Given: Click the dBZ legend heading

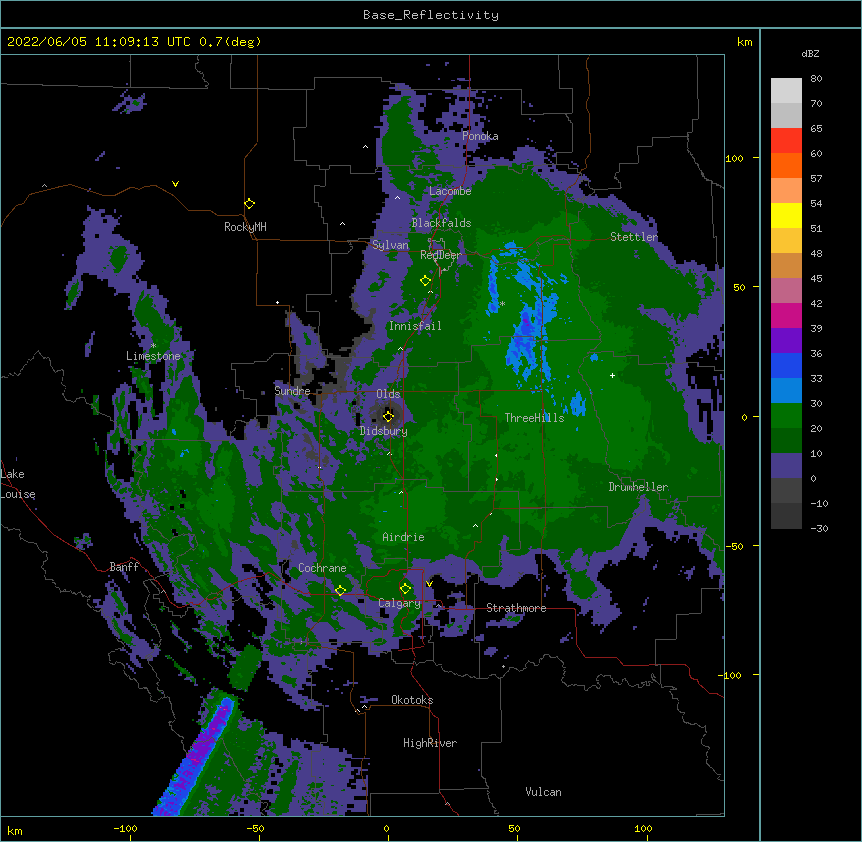Looking at the screenshot, I should point(810,54).
